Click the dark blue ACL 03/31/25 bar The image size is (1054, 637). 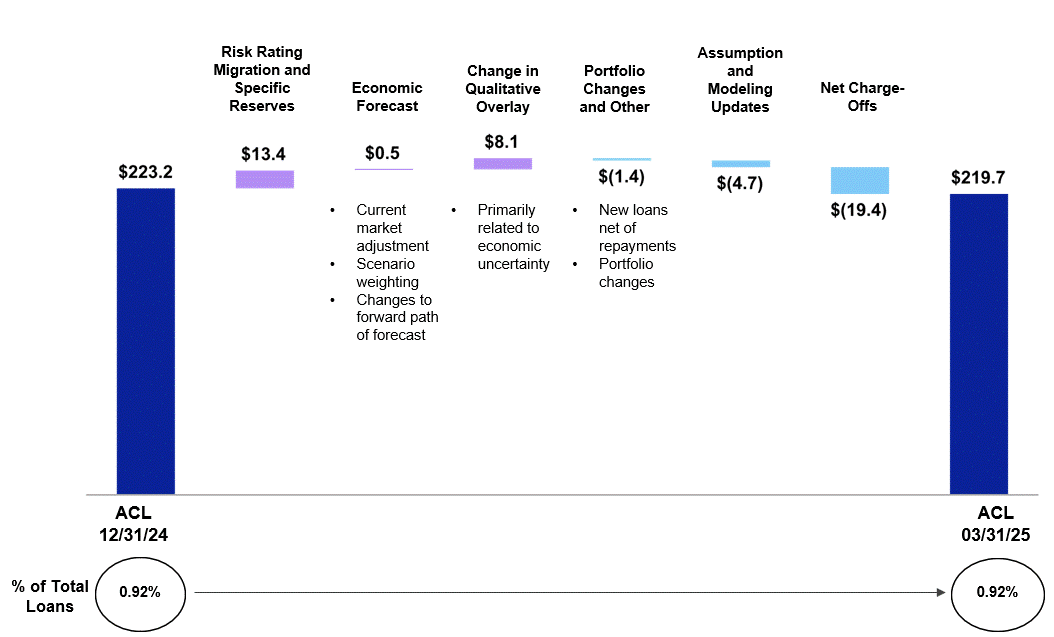pos(978,343)
